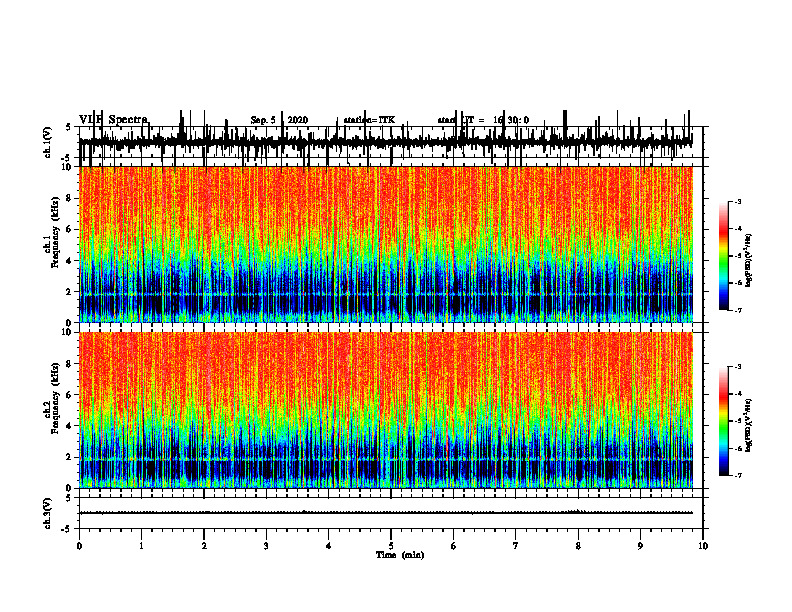Click the ch.2 spectrogram color scale bar
Image resolution: width=792 pixels, height=612 pixels.
[x=723, y=421]
